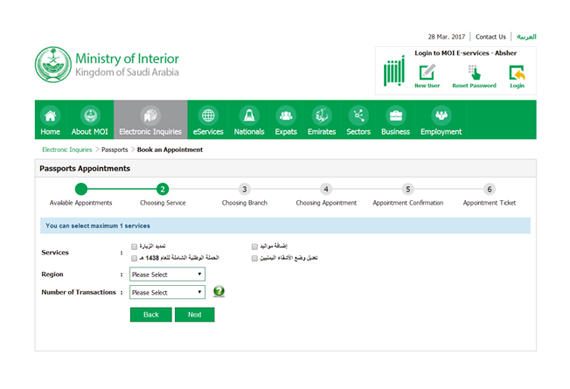Click the Login arrow icon
This screenshot has width=570, height=389.
(517, 72)
